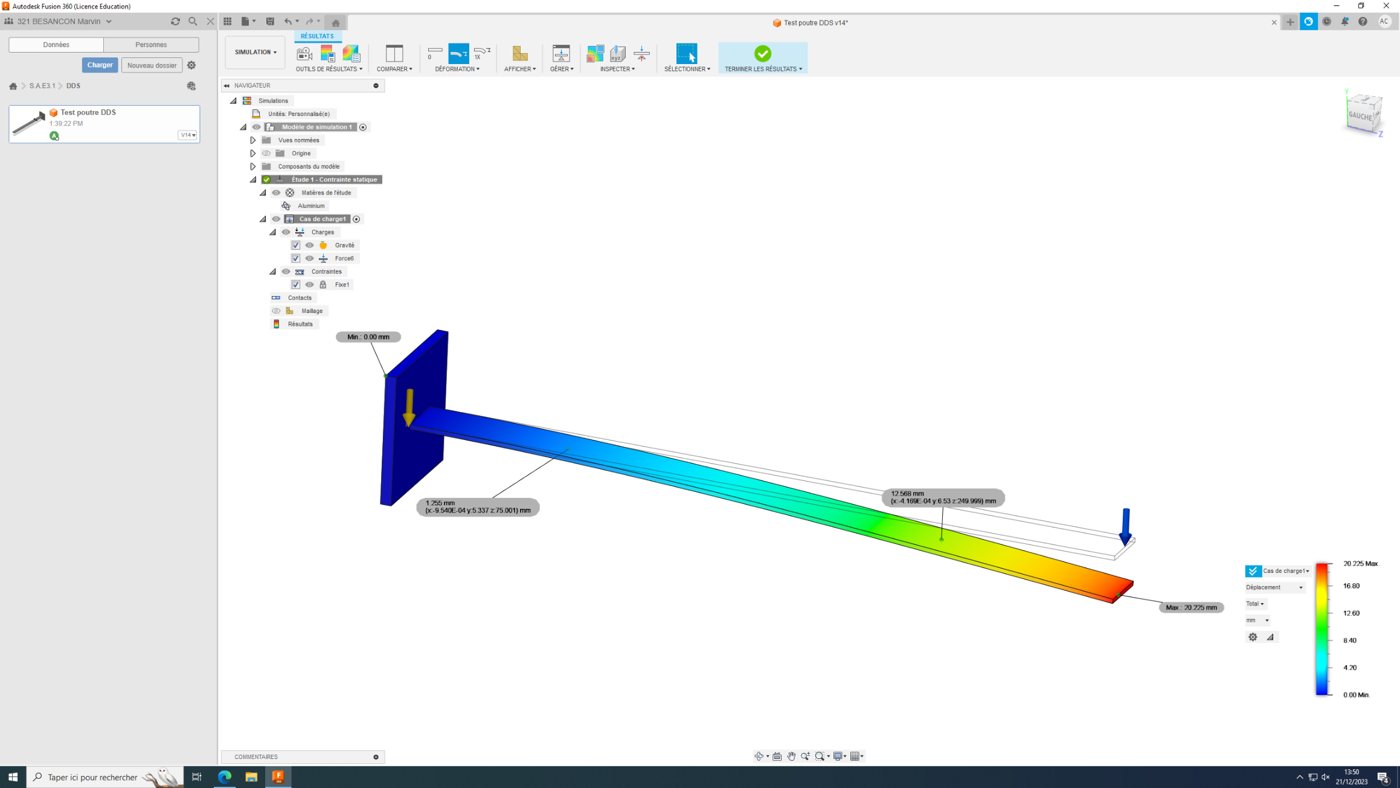Uncheck the Force6 load checkbox

point(296,258)
